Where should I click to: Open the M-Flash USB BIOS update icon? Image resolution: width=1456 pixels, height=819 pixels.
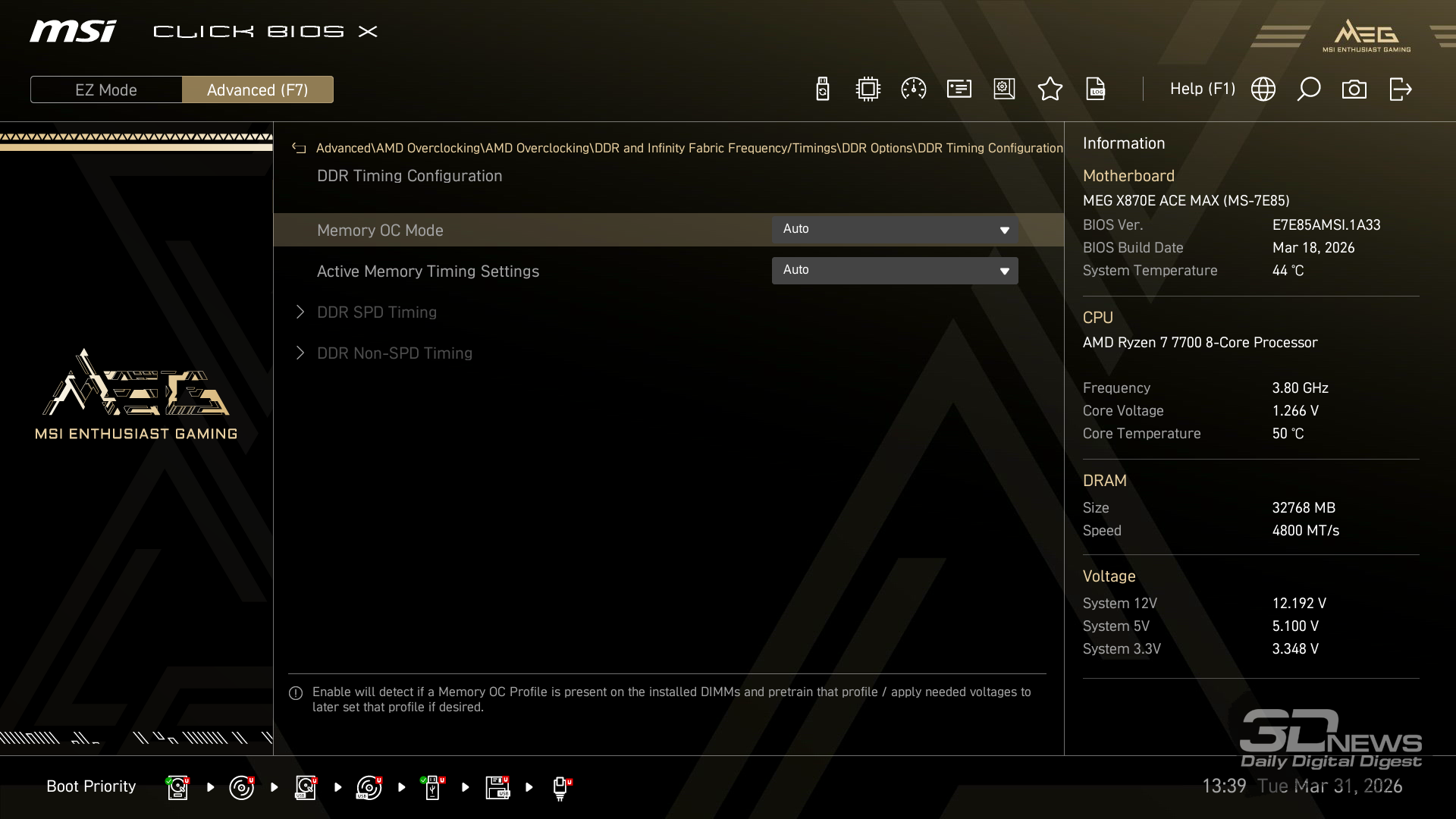click(822, 89)
